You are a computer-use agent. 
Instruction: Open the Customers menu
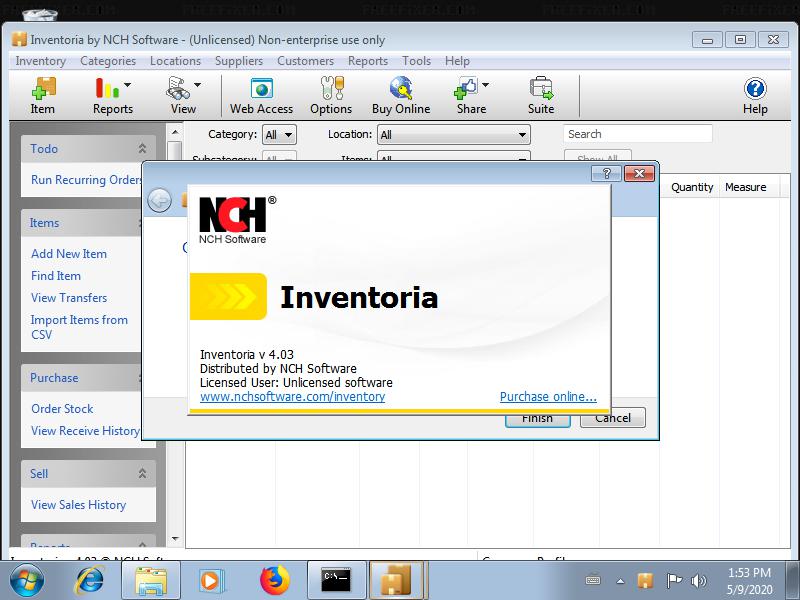pos(306,61)
